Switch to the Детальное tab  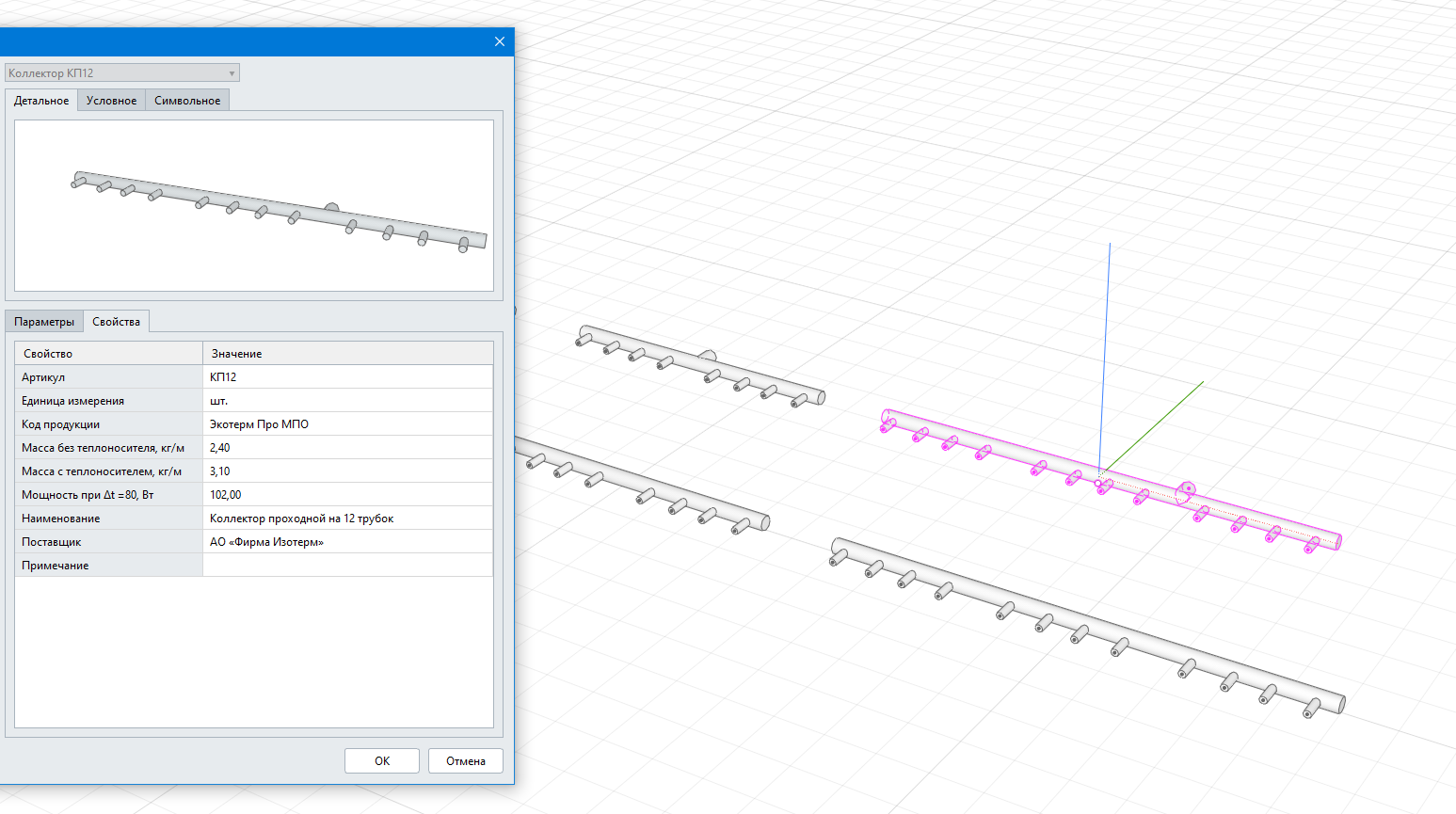click(x=41, y=101)
